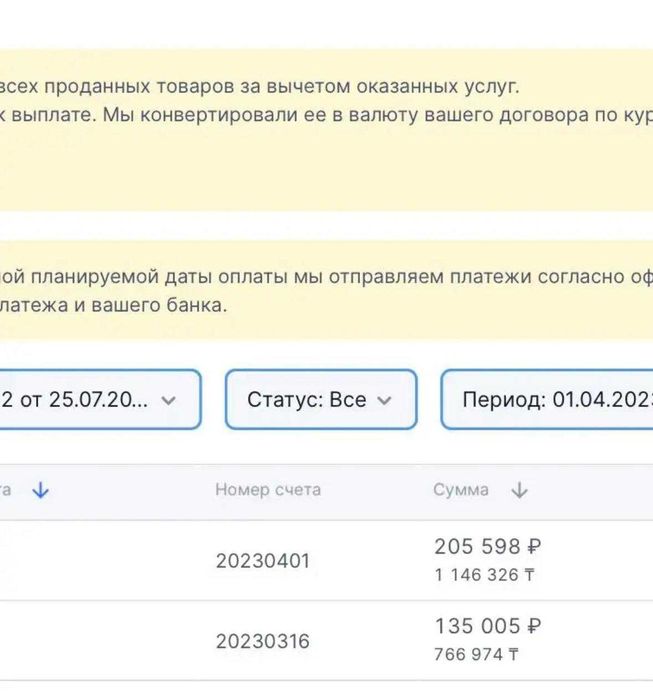Viewport: 653px width, 699px height.
Task: Open invoice number 20230401
Action: click(x=263, y=561)
